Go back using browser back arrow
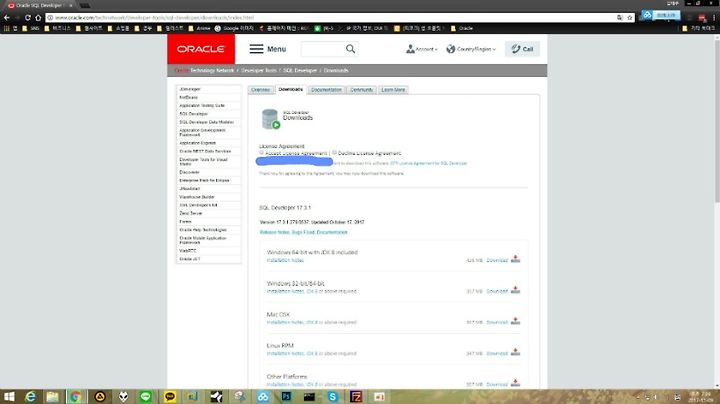The image size is (720, 404). click(x=6, y=17)
